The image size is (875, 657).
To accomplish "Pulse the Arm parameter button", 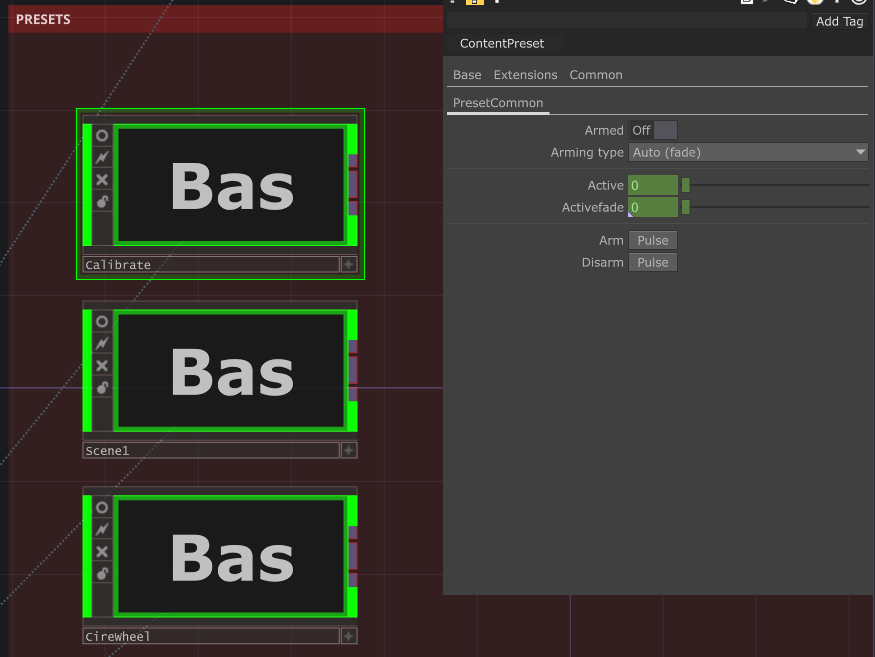I will tap(653, 241).
